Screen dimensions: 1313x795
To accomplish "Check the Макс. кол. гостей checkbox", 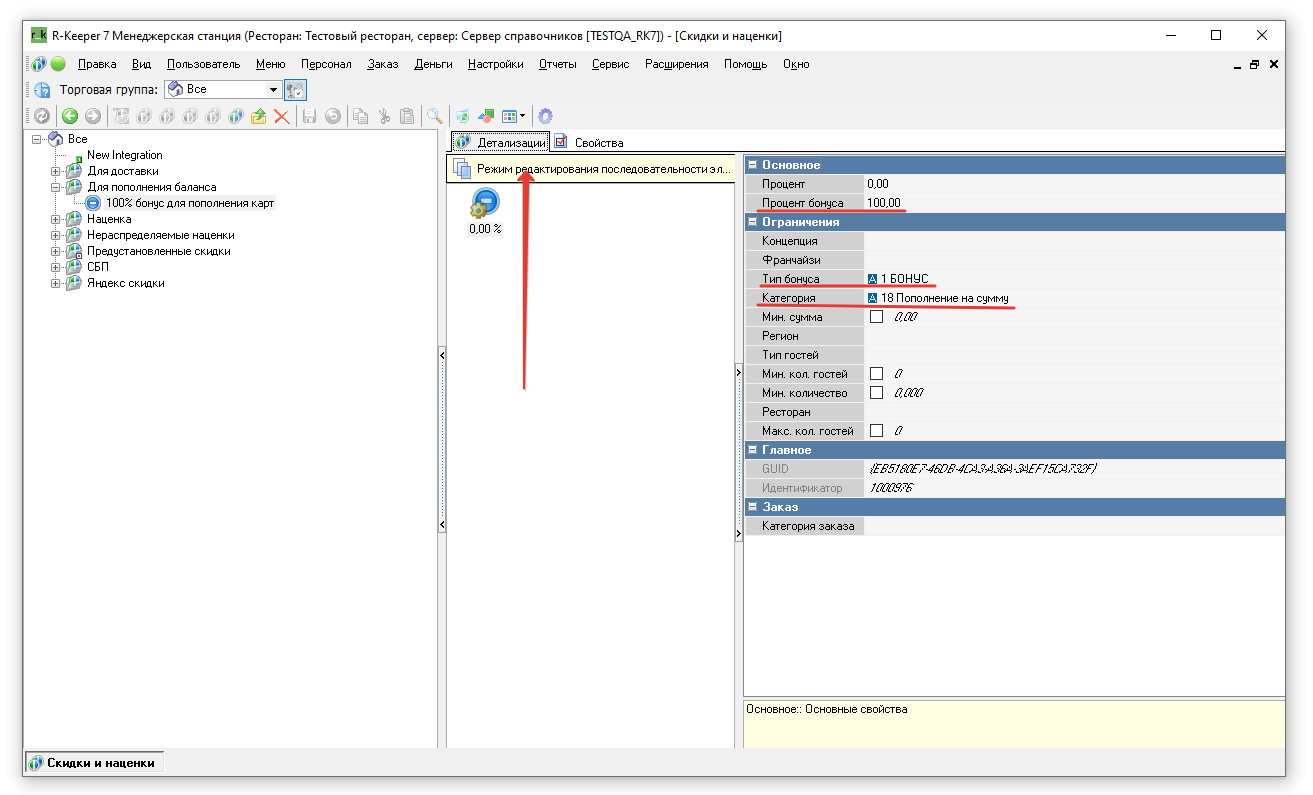I will [x=877, y=431].
